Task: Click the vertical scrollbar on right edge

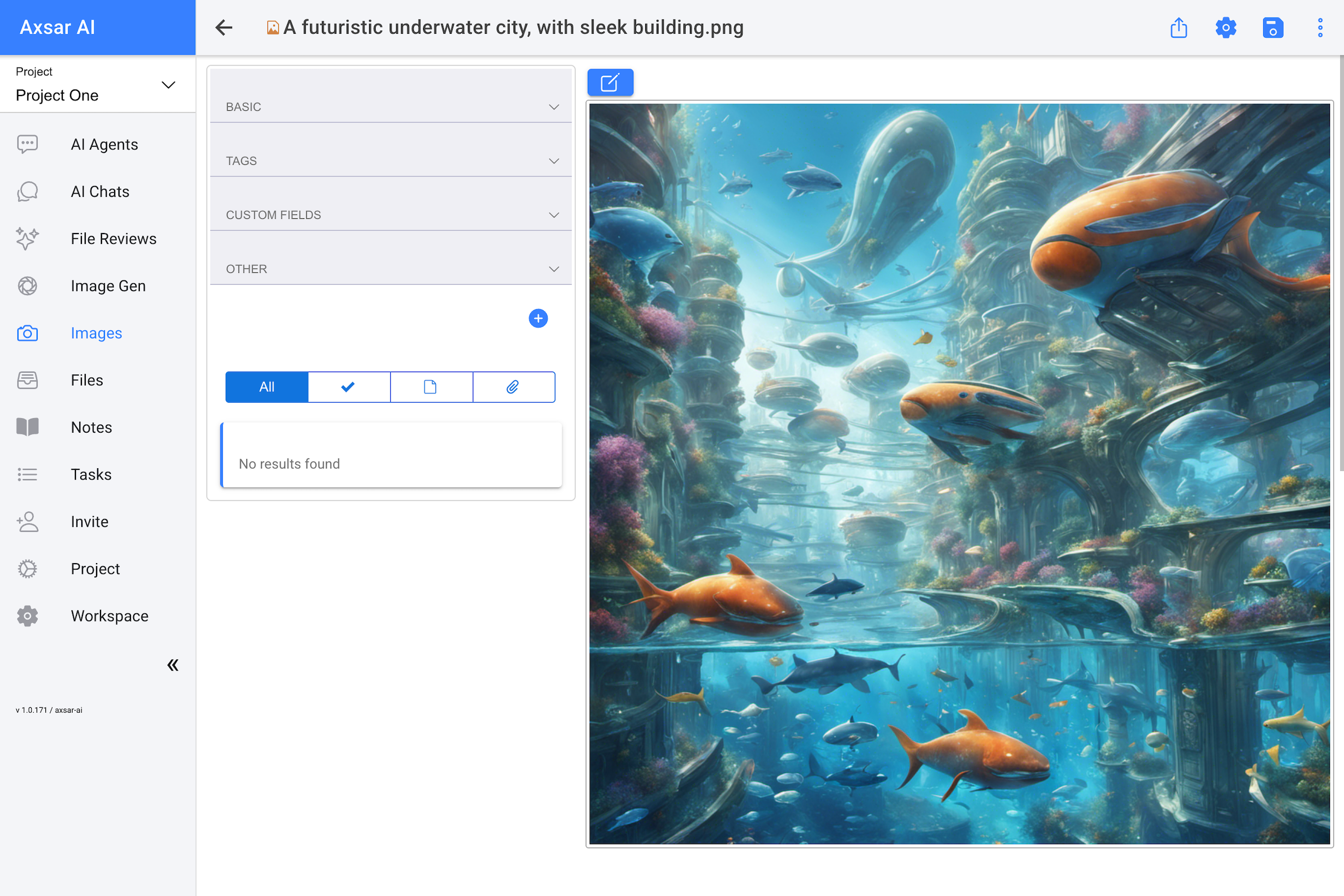Action: click(1341, 263)
